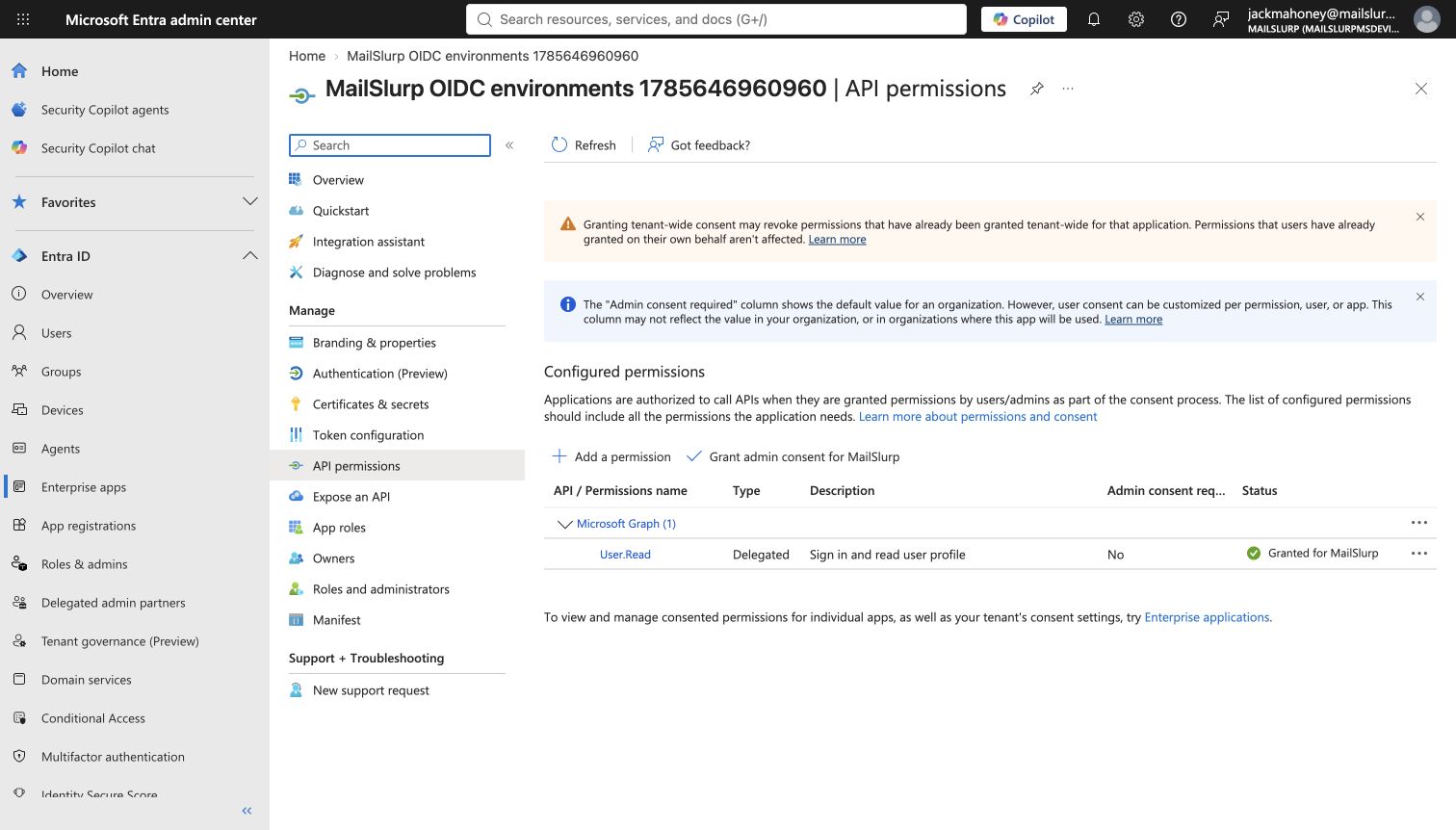Dismiss the tenant-wide consent warning banner
This screenshot has width=1456, height=830.
point(1420,217)
